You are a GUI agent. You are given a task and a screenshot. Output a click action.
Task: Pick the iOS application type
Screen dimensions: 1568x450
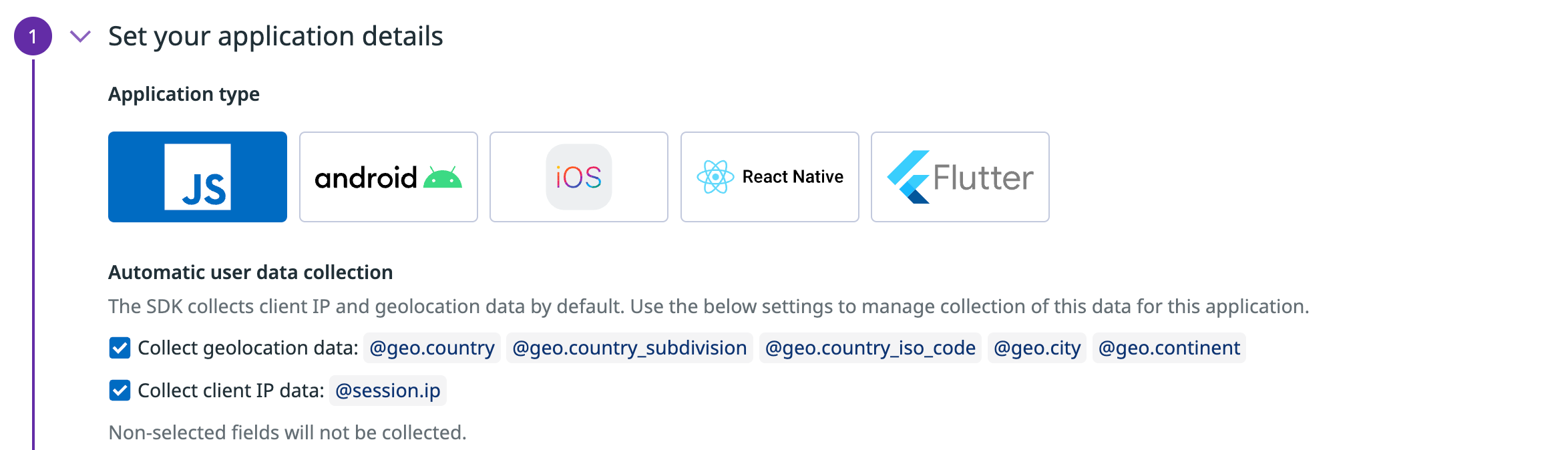pyautogui.click(x=579, y=177)
